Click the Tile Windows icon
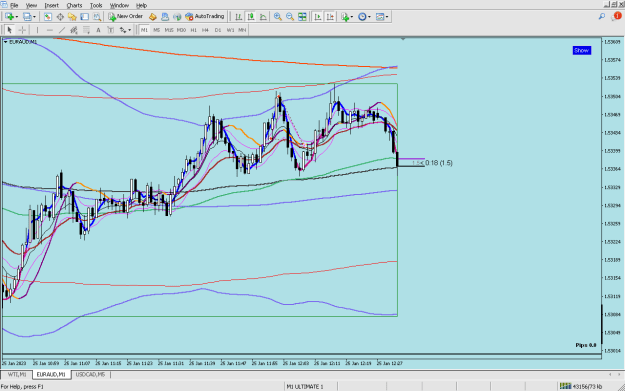This screenshot has height=391, width=625. (303, 17)
